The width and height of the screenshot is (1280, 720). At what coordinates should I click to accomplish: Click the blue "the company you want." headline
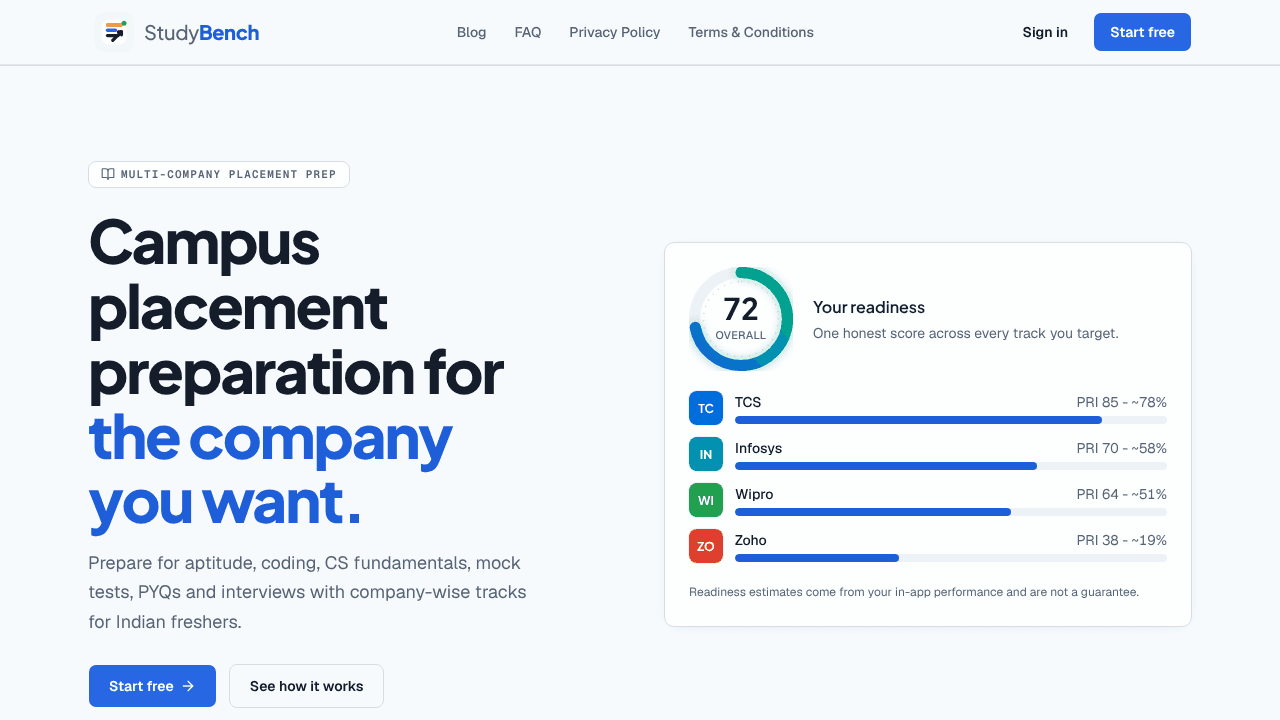[270, 469]
